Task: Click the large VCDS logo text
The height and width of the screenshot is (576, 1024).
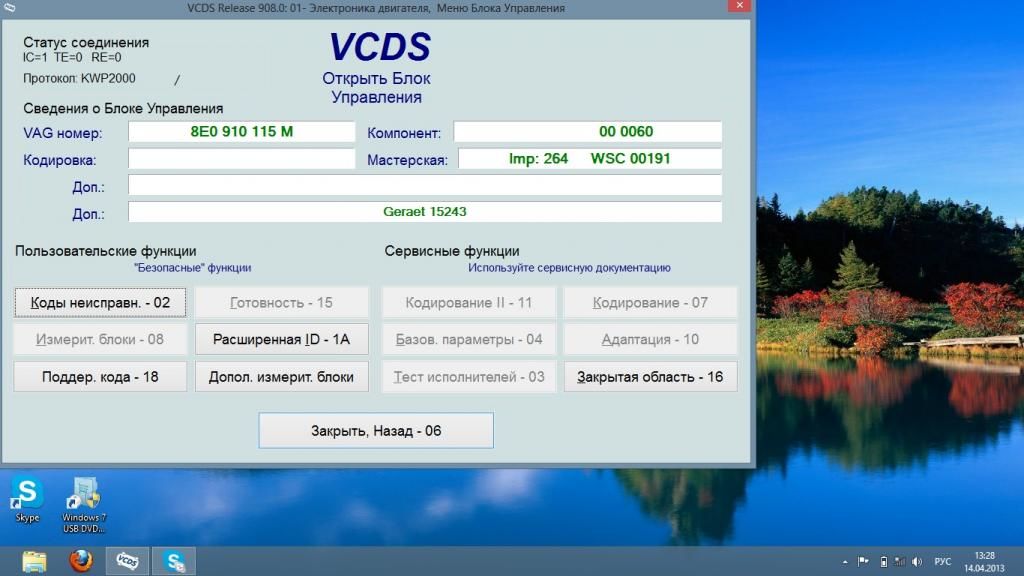Action: 379,47
